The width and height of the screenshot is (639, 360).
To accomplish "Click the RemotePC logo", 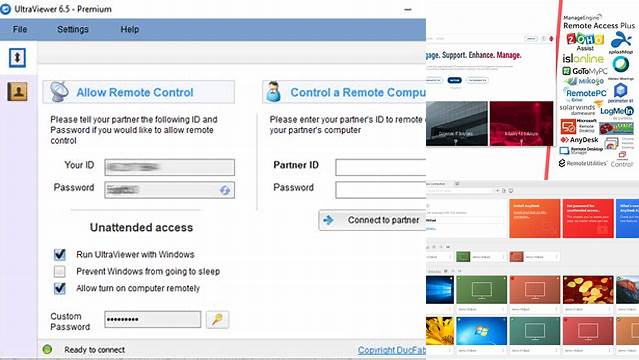I will coord(585,94).
